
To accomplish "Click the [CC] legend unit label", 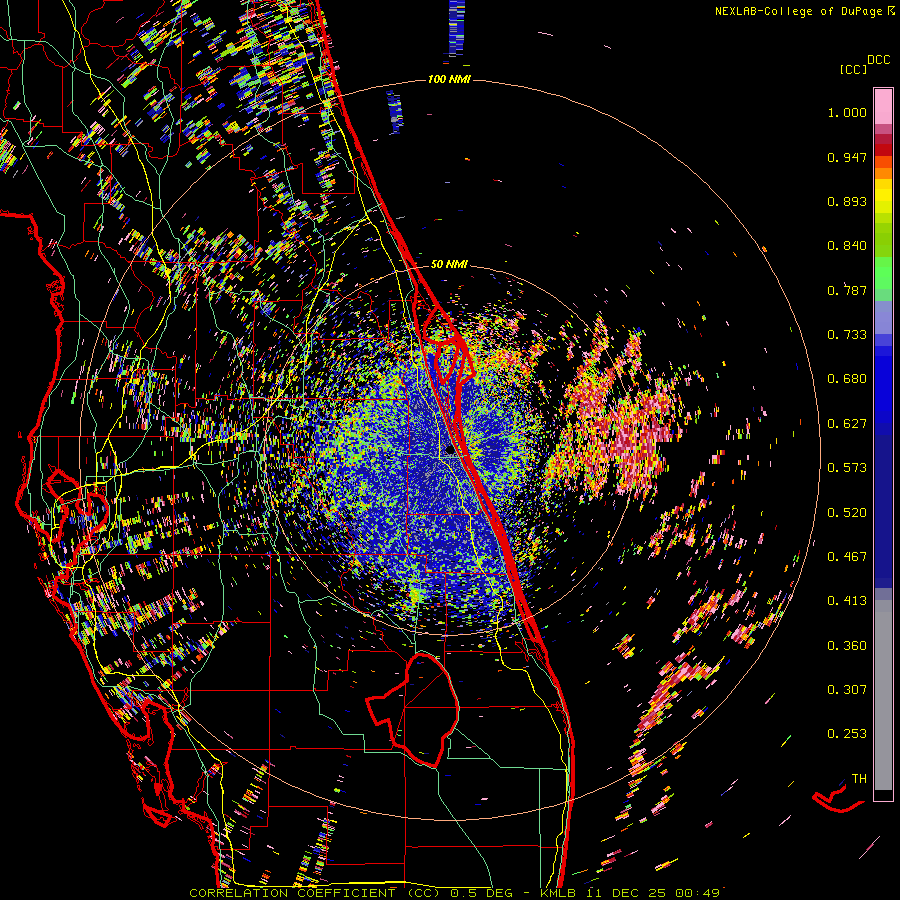I will coord(853,69).
